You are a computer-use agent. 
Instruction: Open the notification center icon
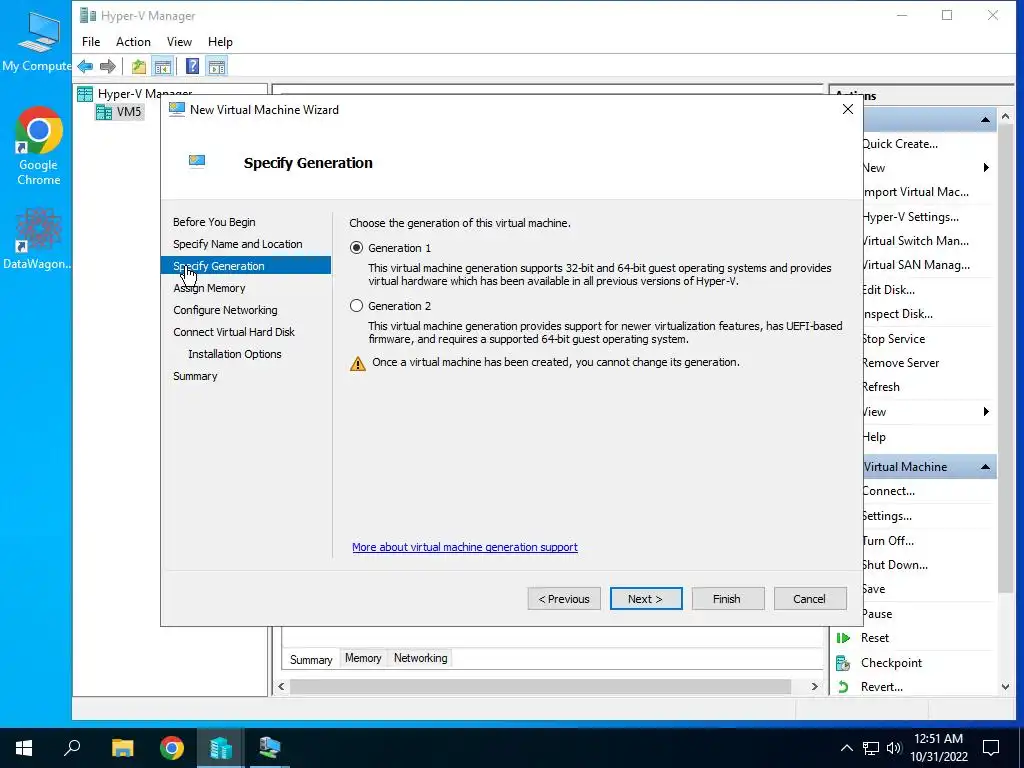pos(991,748)
